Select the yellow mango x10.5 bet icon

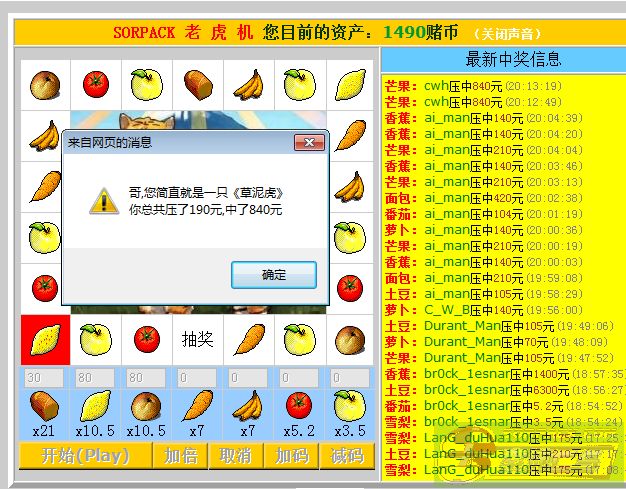(x=95, y=405)
